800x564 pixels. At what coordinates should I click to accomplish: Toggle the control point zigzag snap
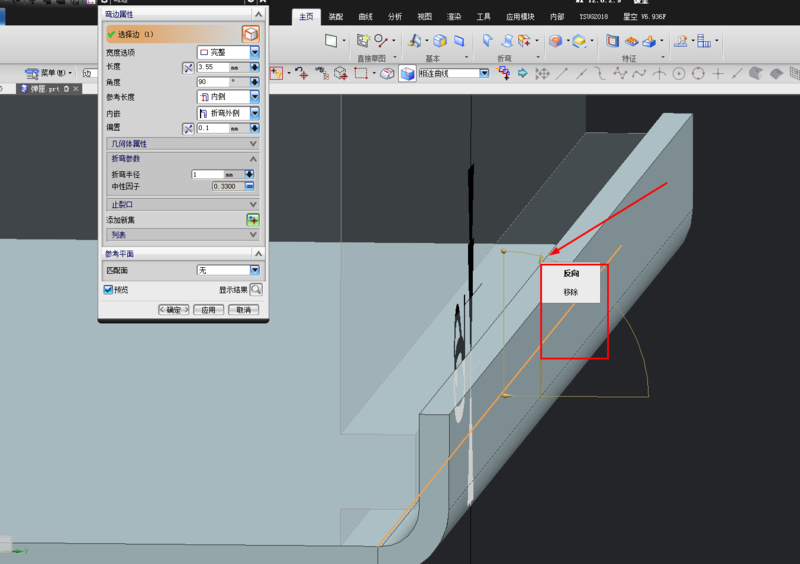tap(620, 73)
